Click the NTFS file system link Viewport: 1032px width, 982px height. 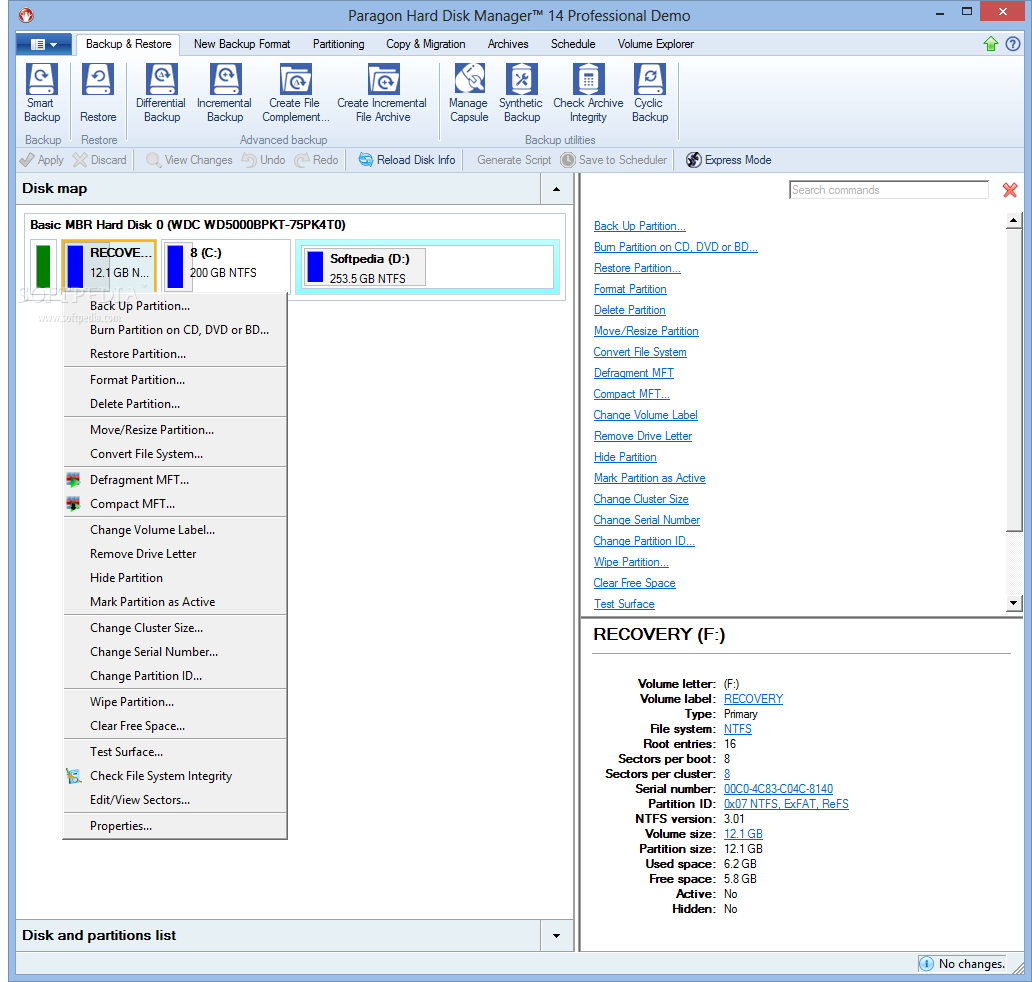point(737,729)
